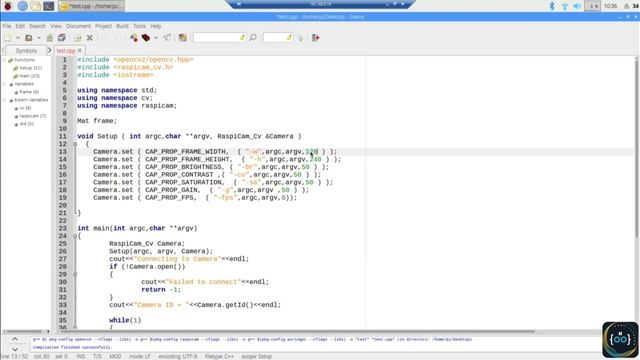The image size is (640, 360).
Task: Launch the terminal from the taskbar
Action: (x=49, y=6)
